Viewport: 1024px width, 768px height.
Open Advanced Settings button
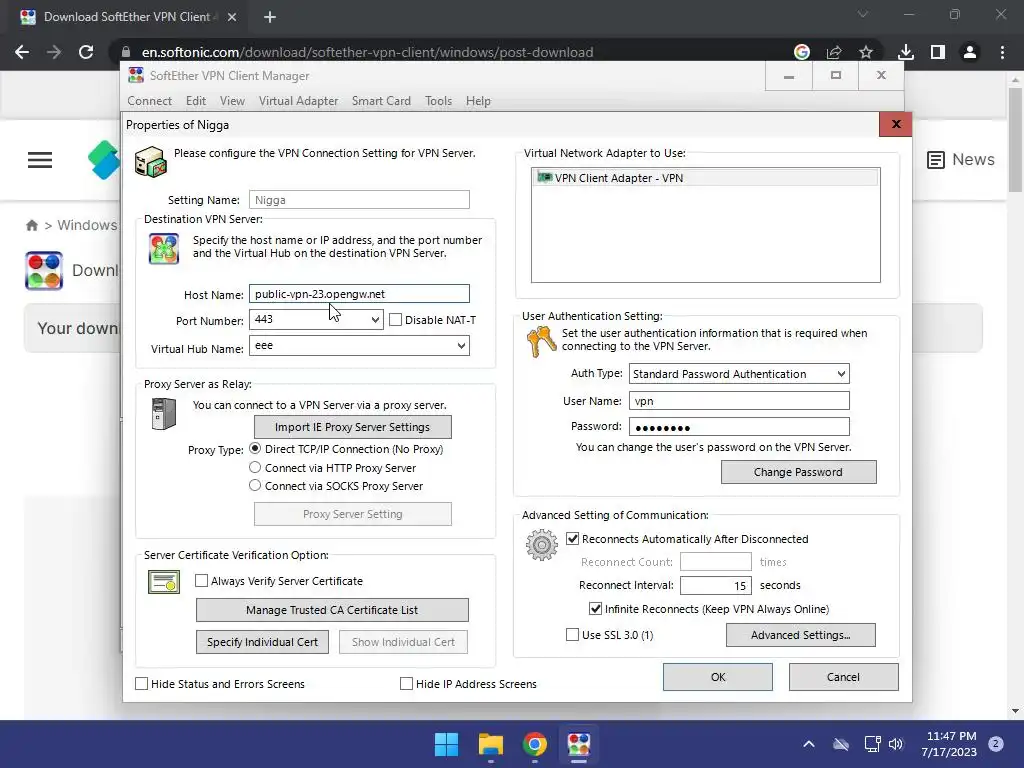point(801,635)
